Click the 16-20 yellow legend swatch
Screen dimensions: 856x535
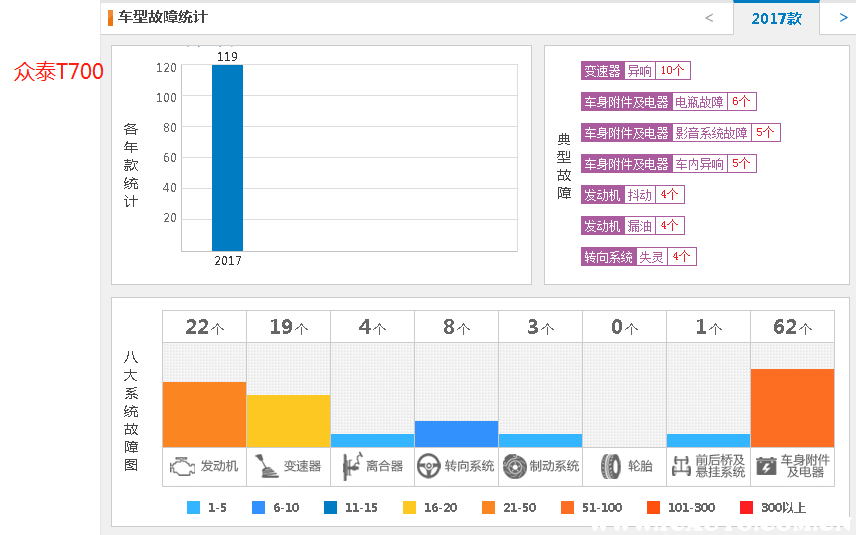coord(409,508)
